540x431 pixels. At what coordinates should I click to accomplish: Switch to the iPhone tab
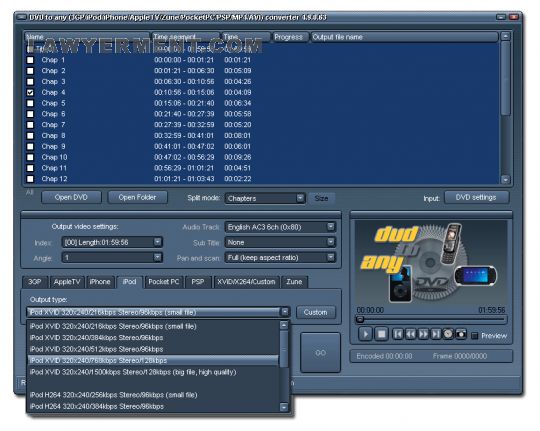[100, 282]
